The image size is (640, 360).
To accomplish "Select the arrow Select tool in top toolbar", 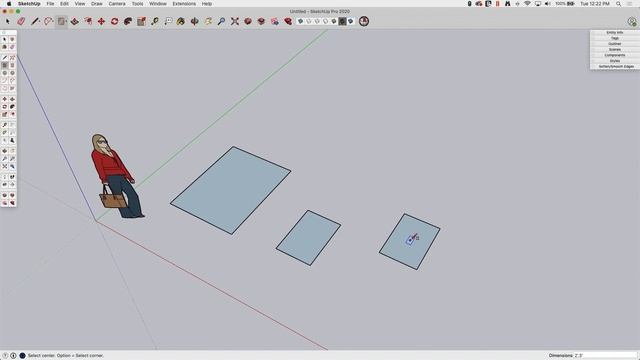I will click(8, 21).
